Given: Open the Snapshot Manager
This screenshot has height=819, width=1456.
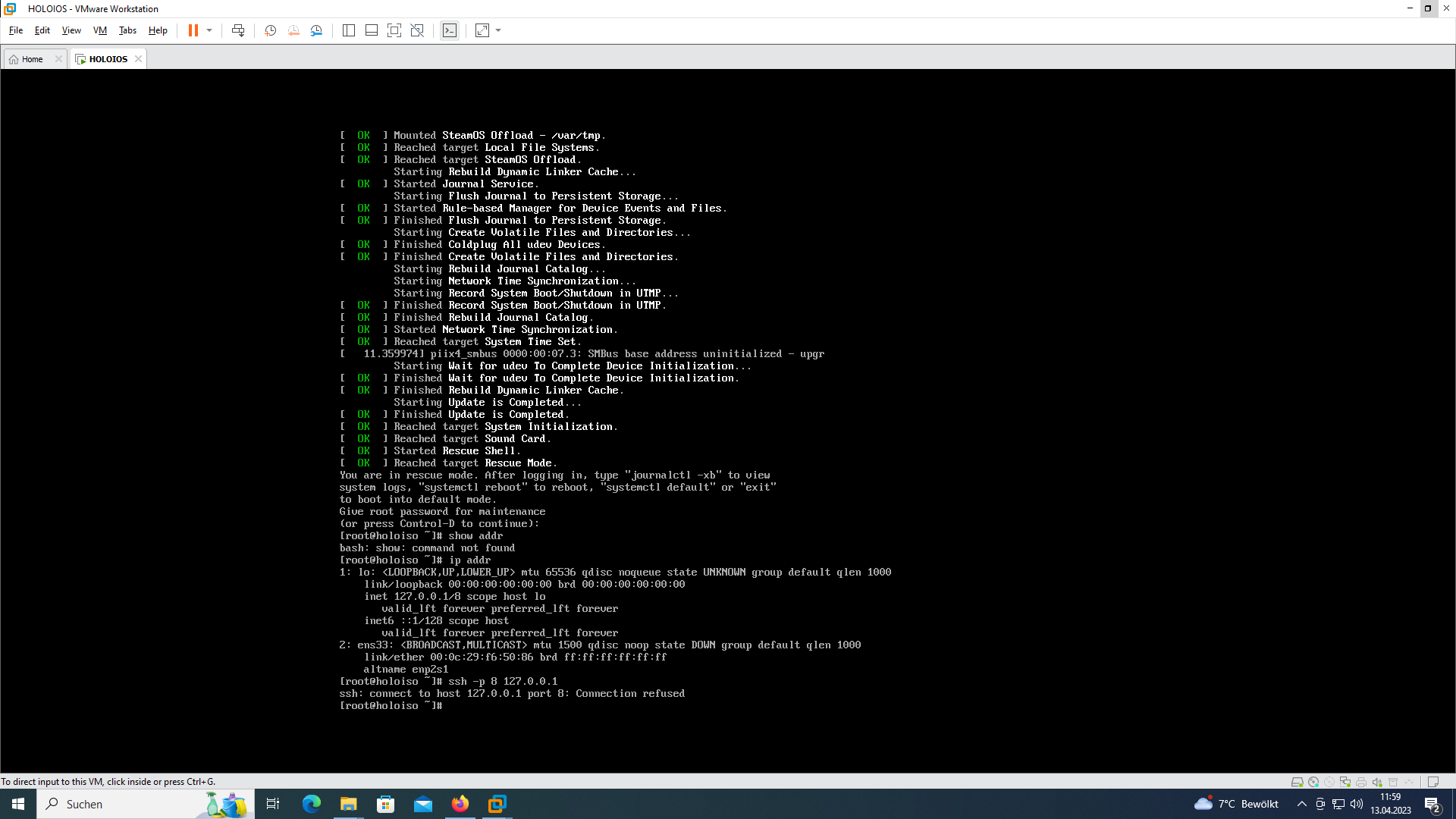Looking at the screenshot, I should tap(317, 30).
